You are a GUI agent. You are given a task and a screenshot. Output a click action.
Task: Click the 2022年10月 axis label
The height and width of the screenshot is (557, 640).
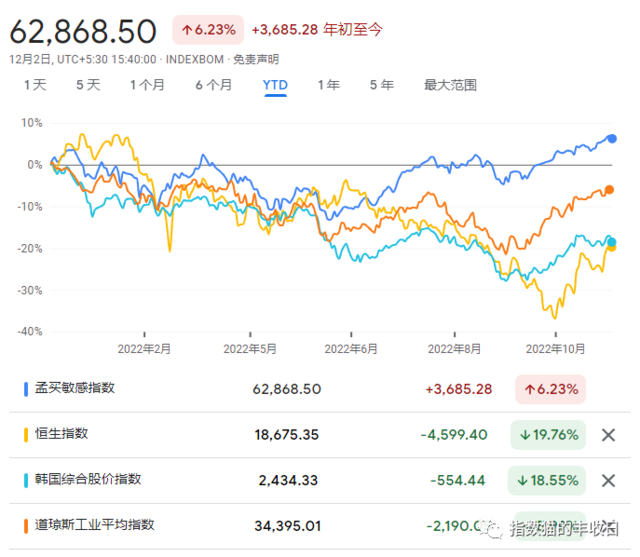tap(556, 349)
